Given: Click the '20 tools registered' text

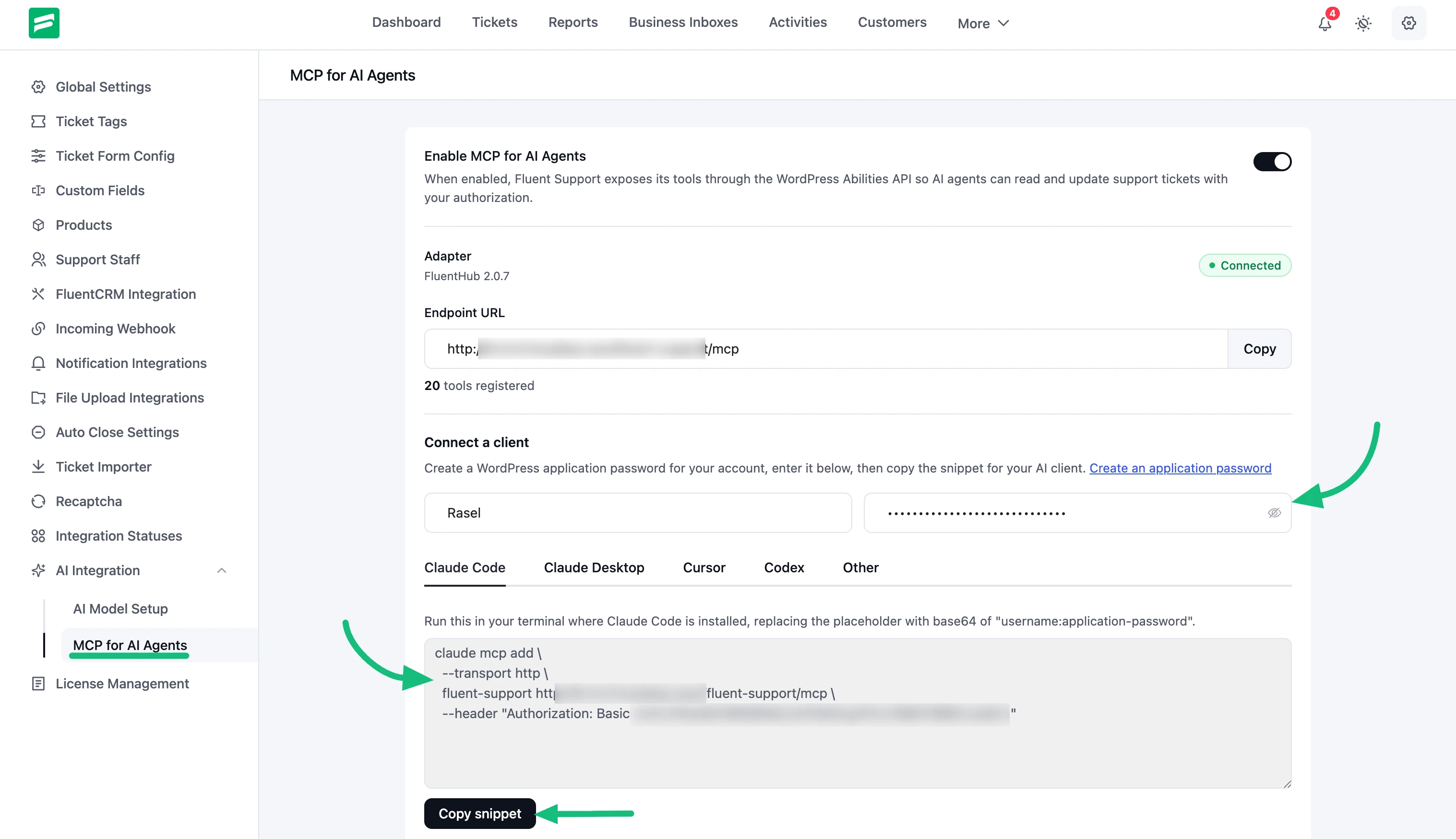Looking at the screenshot, I should [x=479, y=386].
